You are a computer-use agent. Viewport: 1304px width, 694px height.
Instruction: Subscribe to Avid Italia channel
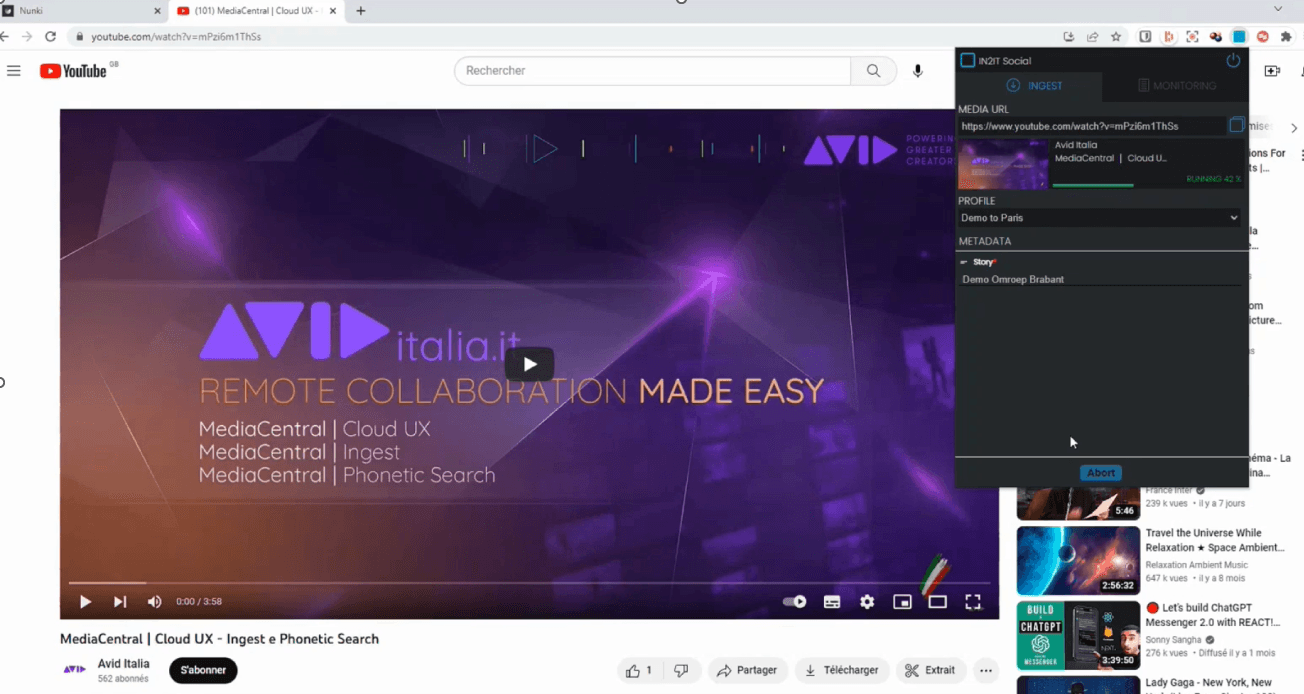click(203, 670)
